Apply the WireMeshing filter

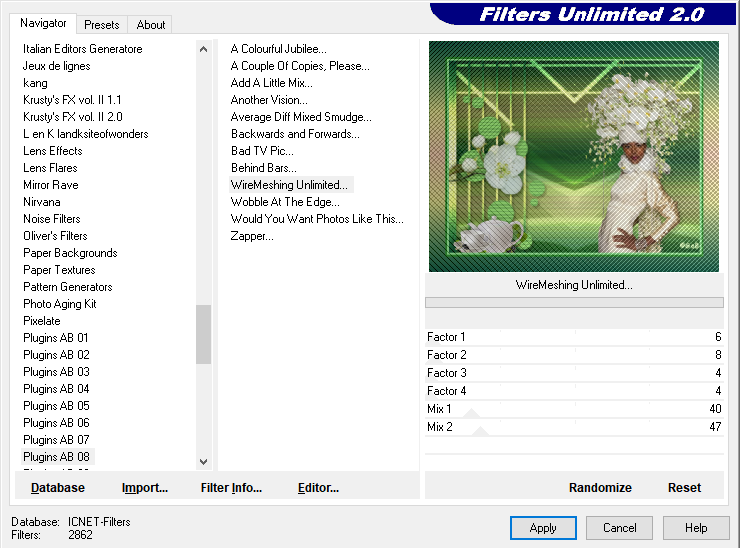(543, 528)
